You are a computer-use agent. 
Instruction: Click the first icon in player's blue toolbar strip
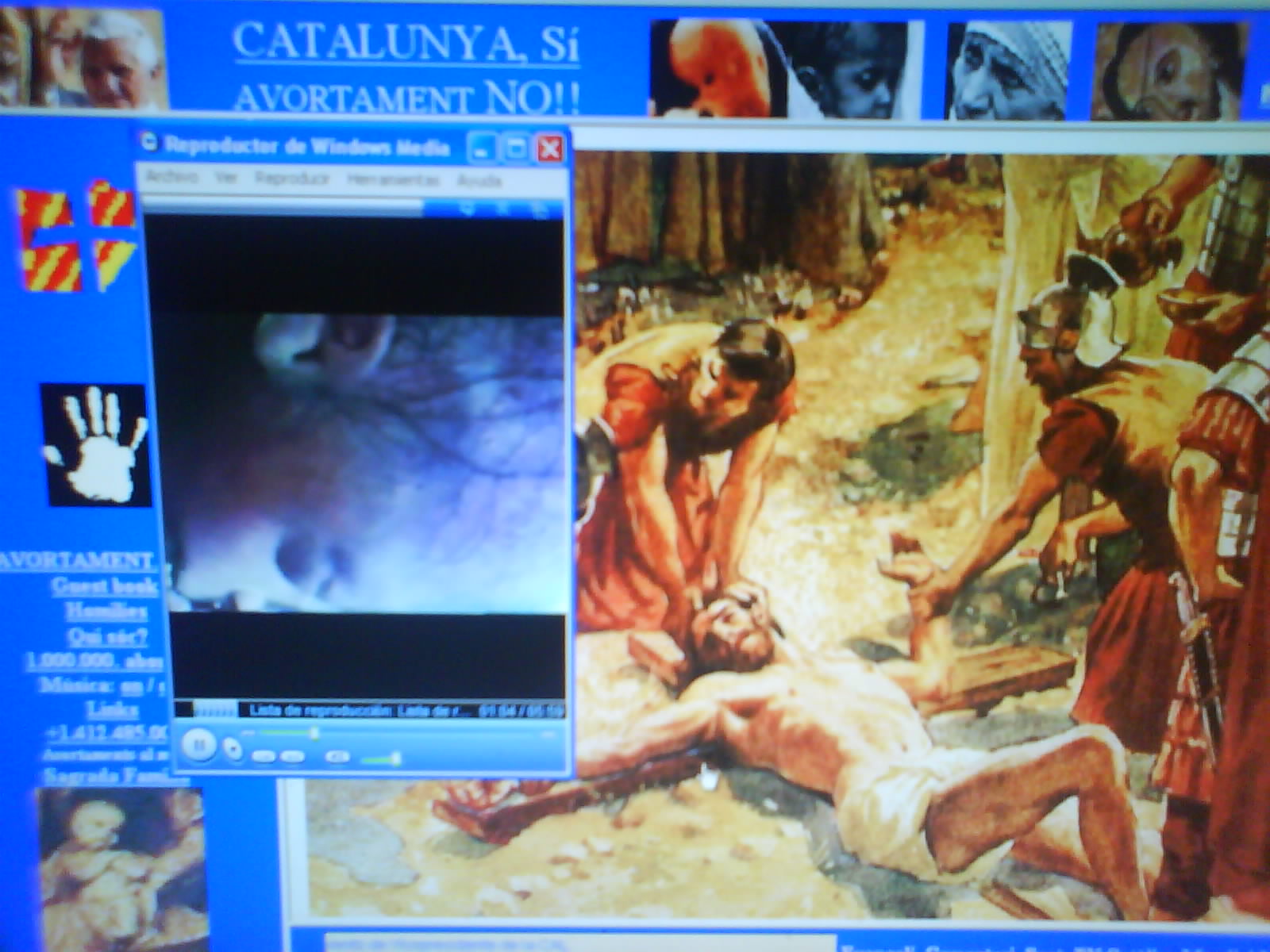[x=467, y=209]
